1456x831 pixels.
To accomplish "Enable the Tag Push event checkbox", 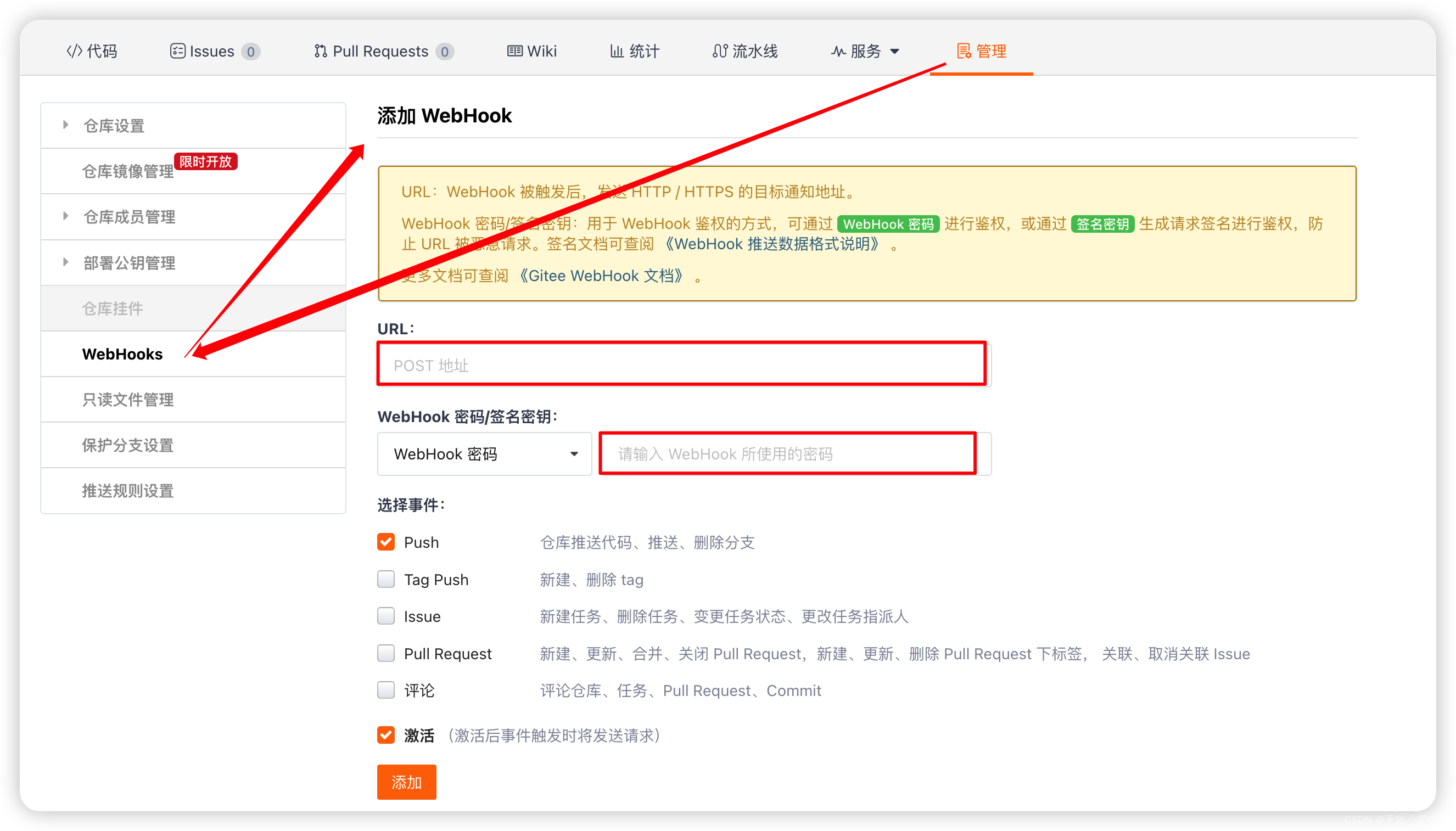I will pos(386,579).
